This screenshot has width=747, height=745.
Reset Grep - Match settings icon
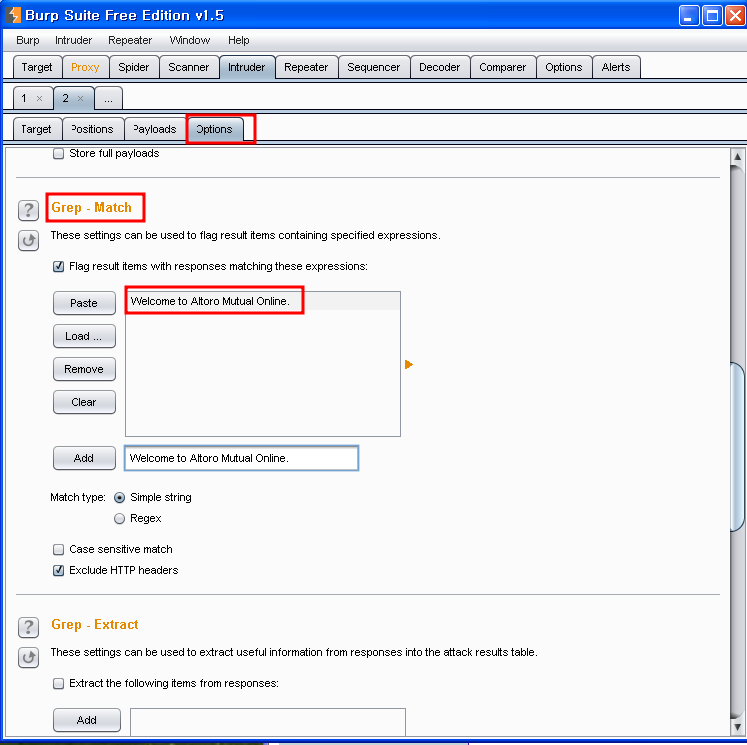28,241
